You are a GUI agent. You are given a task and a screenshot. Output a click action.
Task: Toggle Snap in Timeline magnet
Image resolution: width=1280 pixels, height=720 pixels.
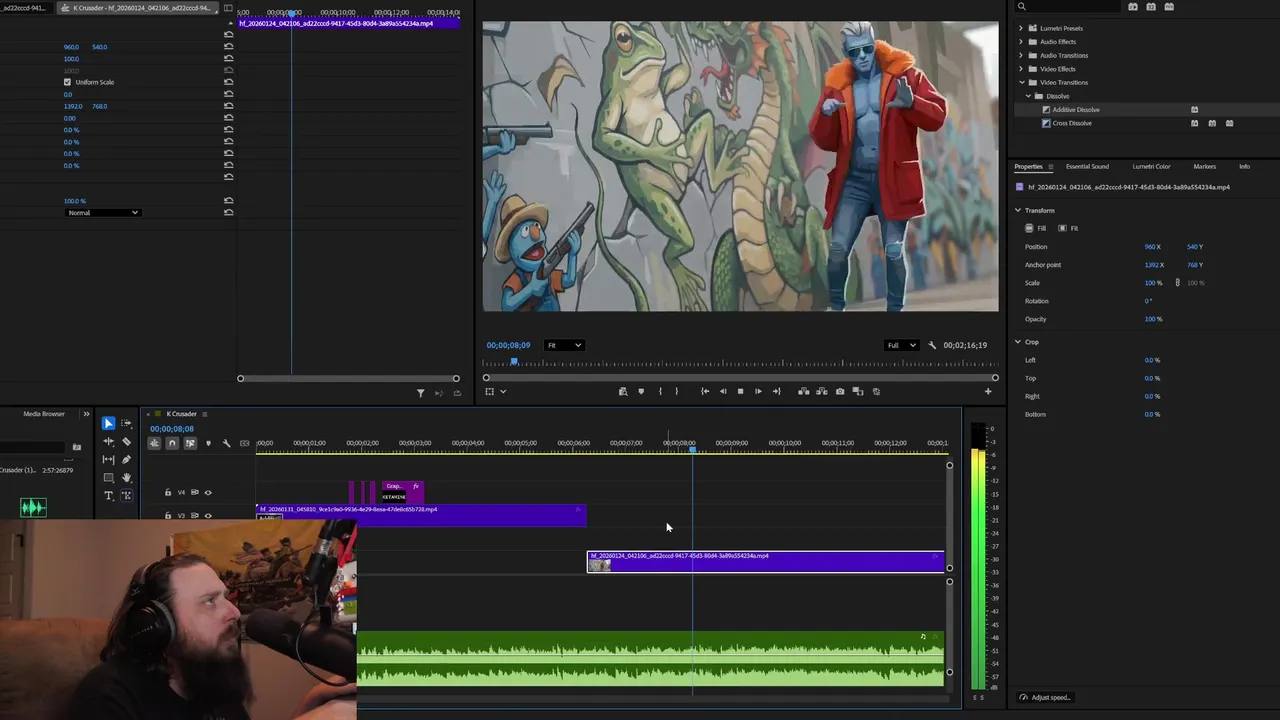pos(172,443)
